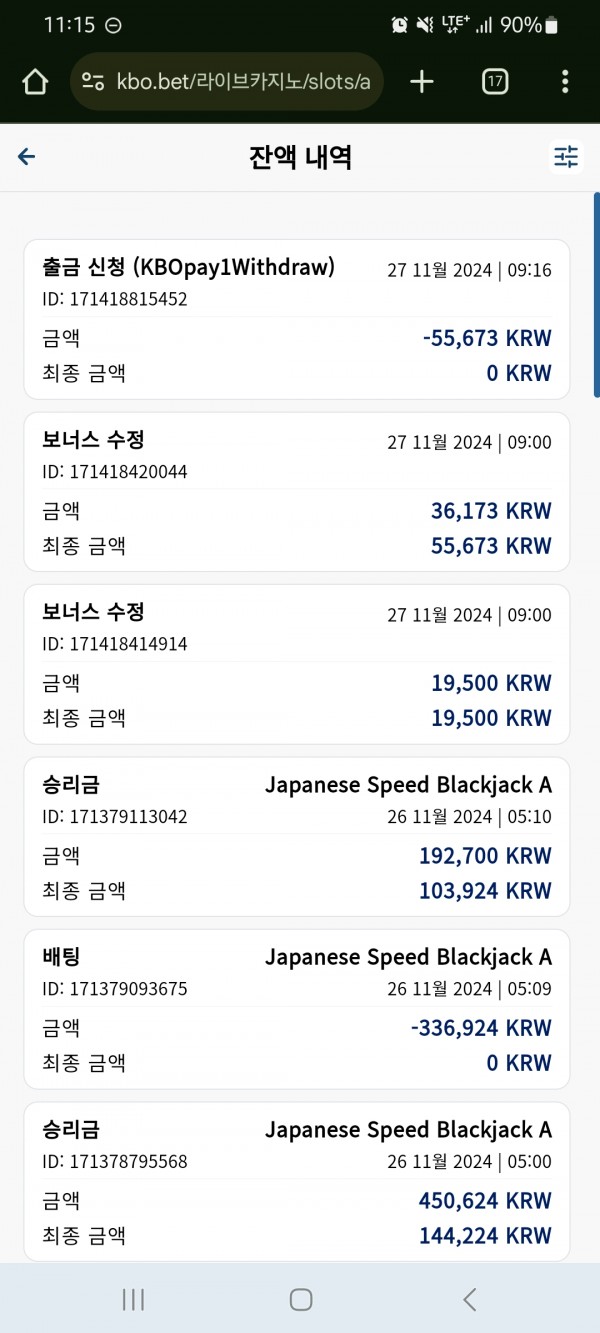600x1333 pixels.
Task: Open a new tab with plus icon
Action: click(x=422, y=82)
